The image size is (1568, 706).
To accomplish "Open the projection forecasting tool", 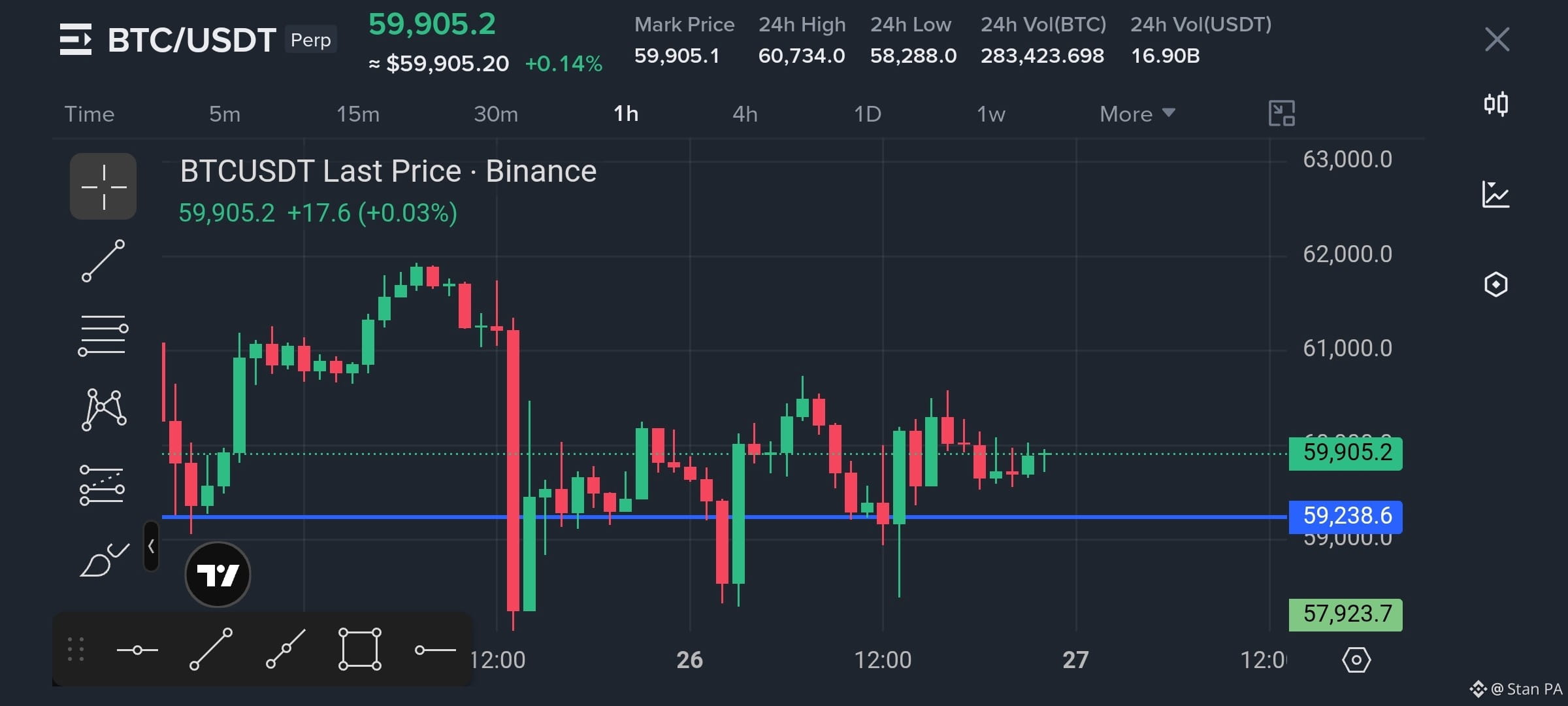I will (102, 485).
